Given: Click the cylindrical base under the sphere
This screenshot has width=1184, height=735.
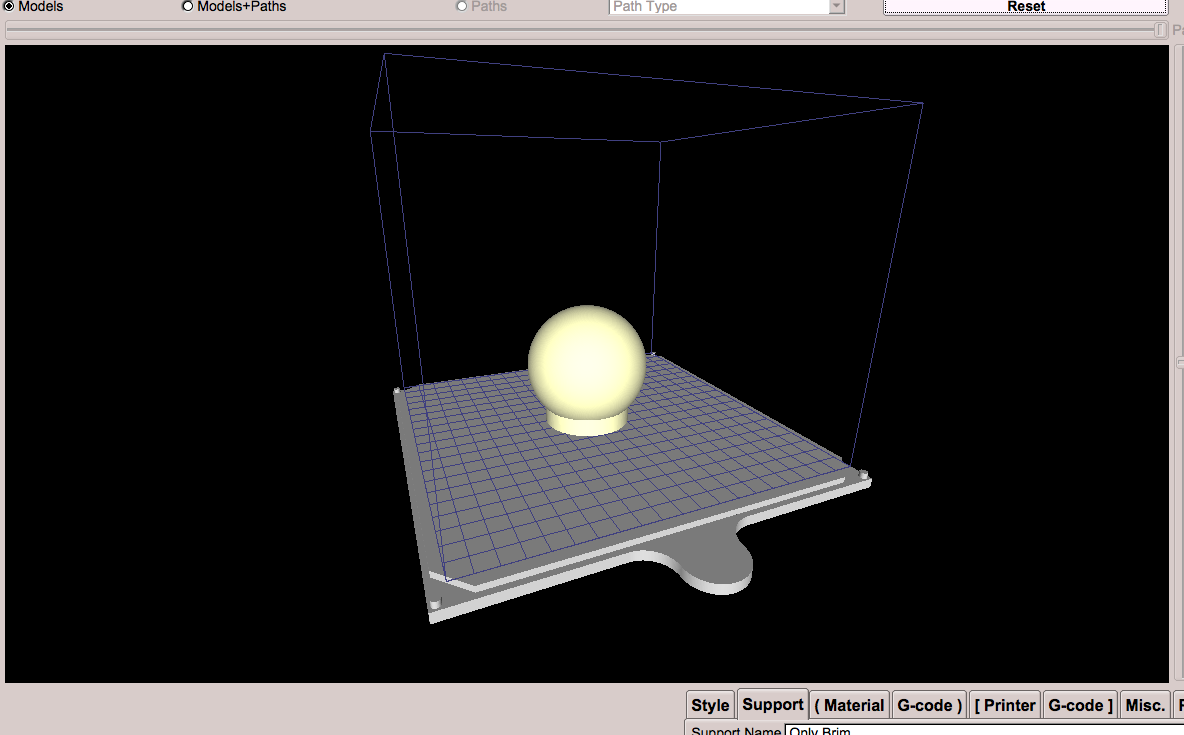Looking at the screenshot, I should [x=586, y=425].
